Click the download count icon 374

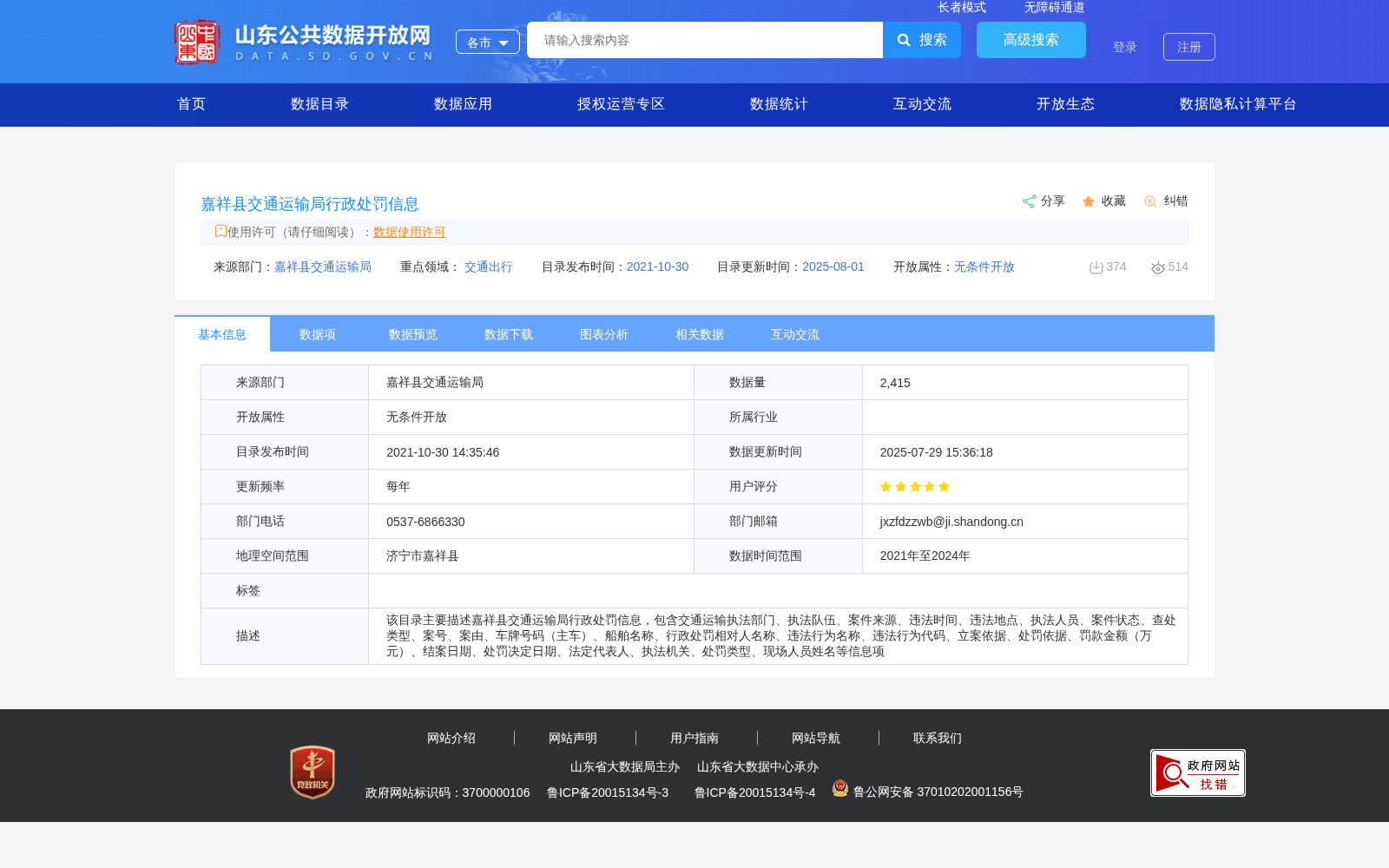tap(1096, 267)
